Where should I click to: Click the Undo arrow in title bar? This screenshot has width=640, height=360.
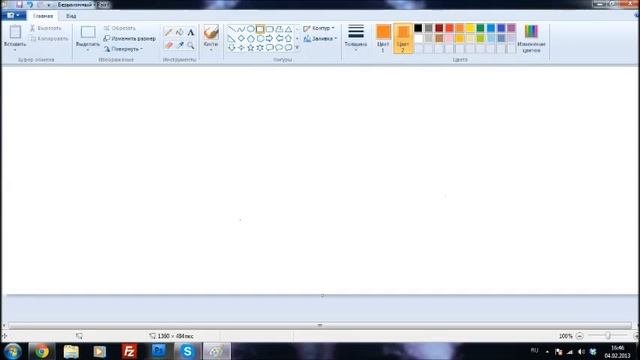pyautogui.click(x=30, y=4)
